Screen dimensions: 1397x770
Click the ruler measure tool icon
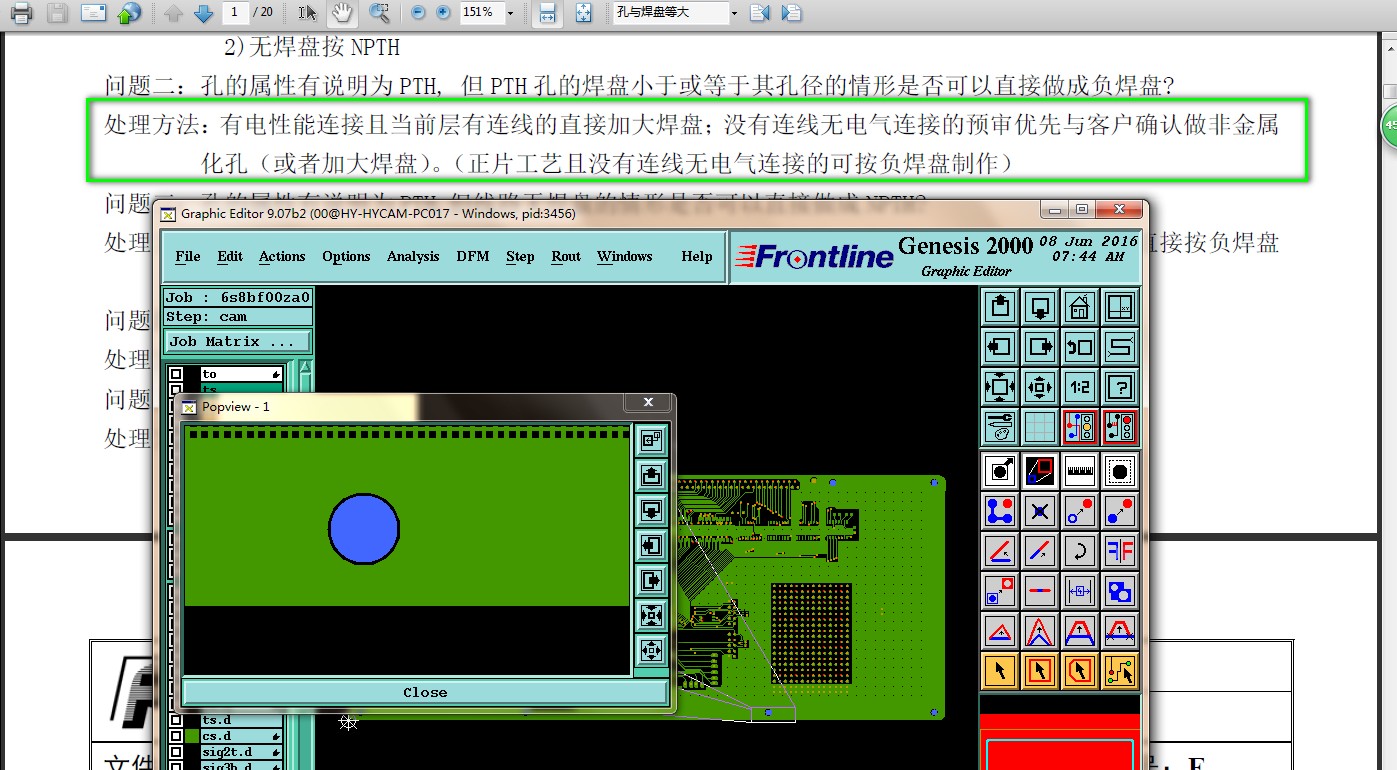[x=1080, y=470]
